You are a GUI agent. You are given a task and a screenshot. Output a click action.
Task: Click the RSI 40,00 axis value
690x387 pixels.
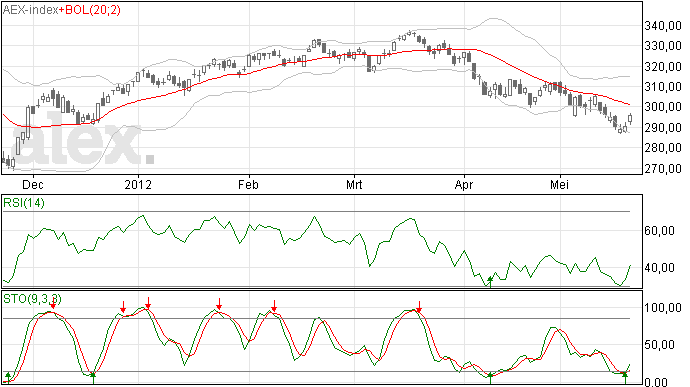point(659,268)
